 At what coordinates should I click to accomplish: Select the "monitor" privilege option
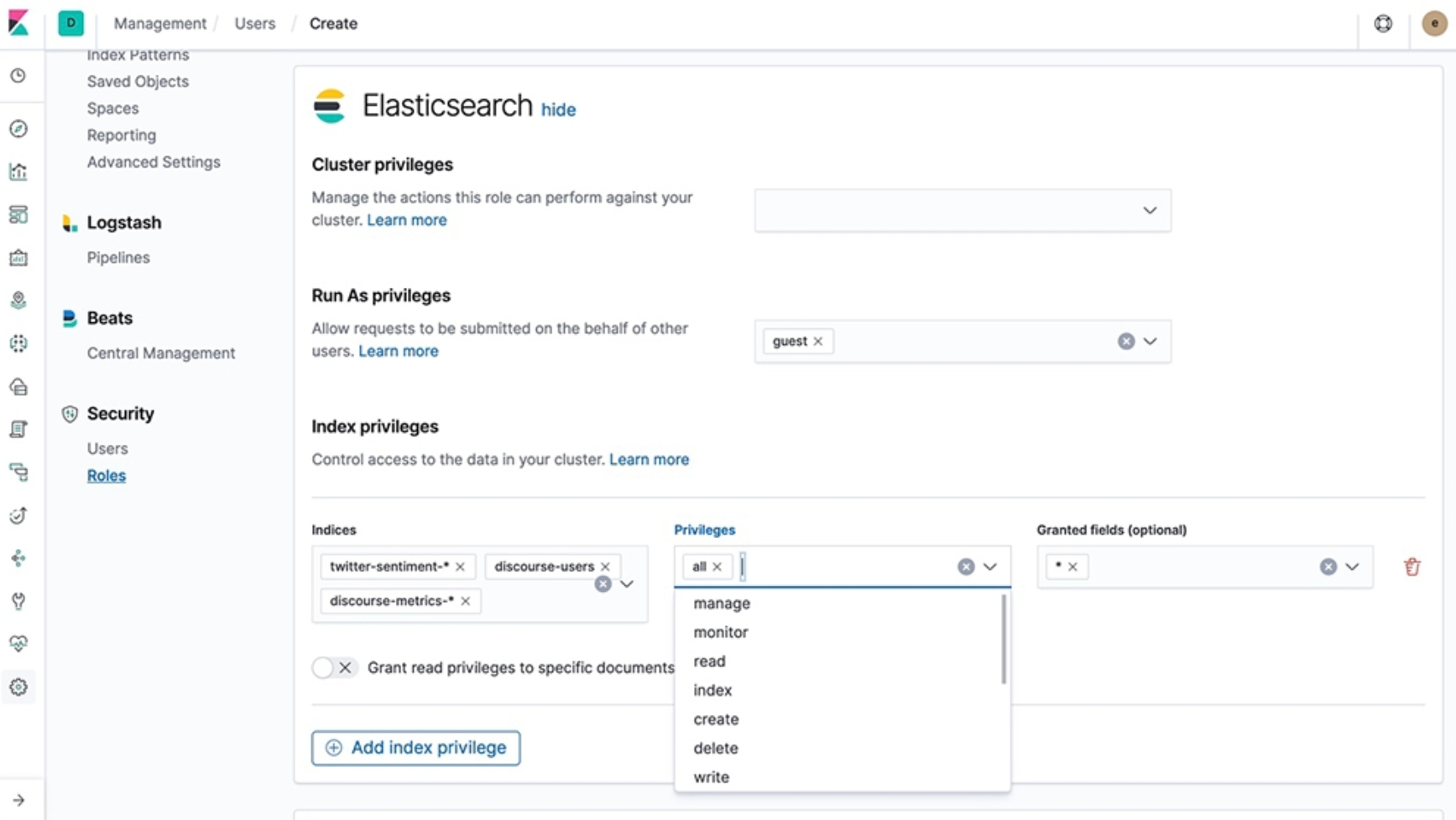tap(720, 632)
